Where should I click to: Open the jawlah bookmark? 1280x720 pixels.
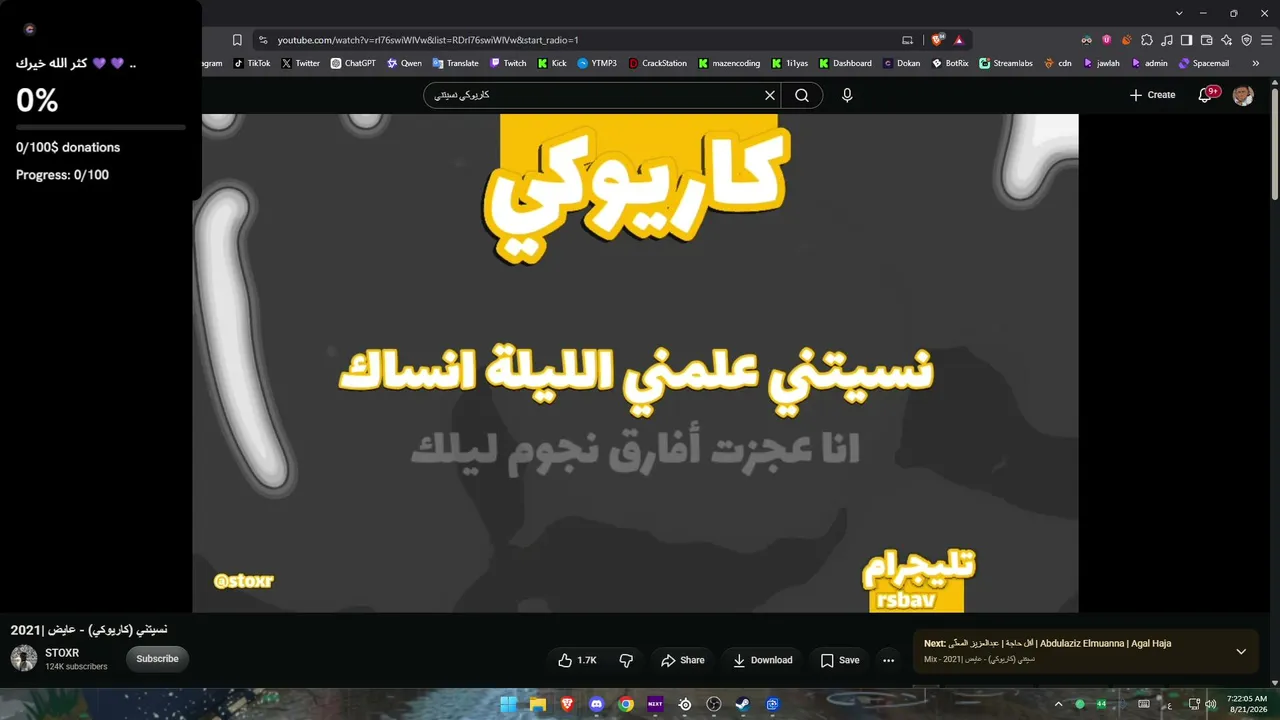[1102, 63]
